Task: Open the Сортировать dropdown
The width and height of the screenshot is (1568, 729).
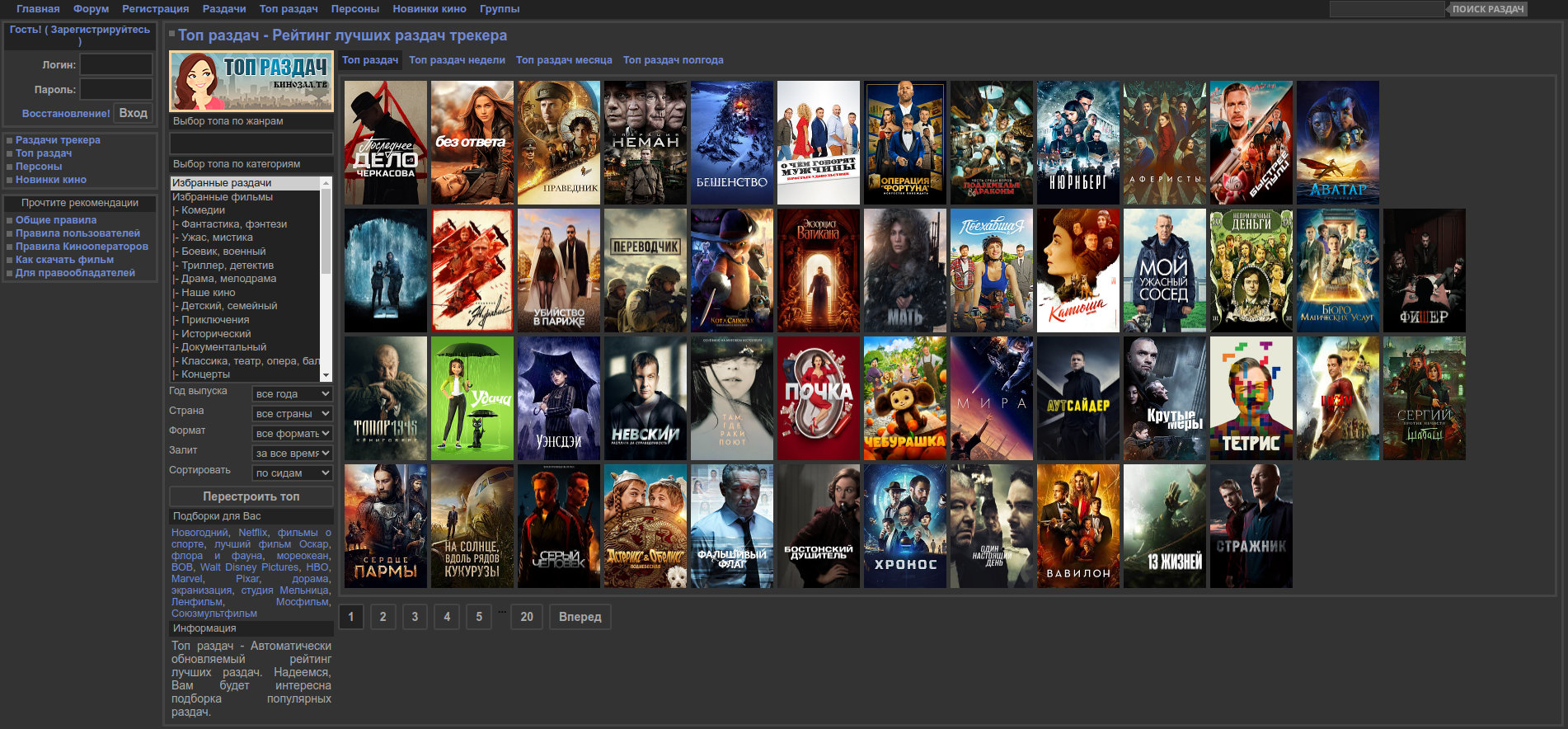Action: pyautogui.click(x=292, y=473)
